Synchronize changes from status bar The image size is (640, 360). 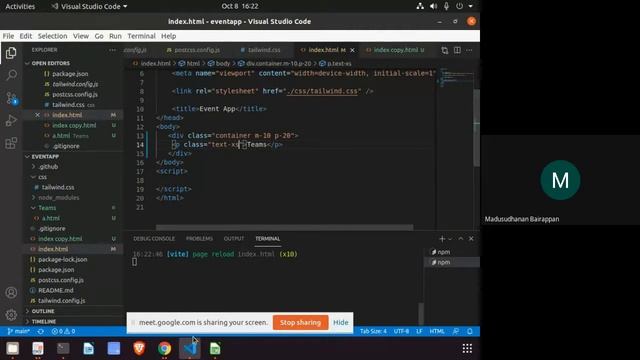(40, 331)
